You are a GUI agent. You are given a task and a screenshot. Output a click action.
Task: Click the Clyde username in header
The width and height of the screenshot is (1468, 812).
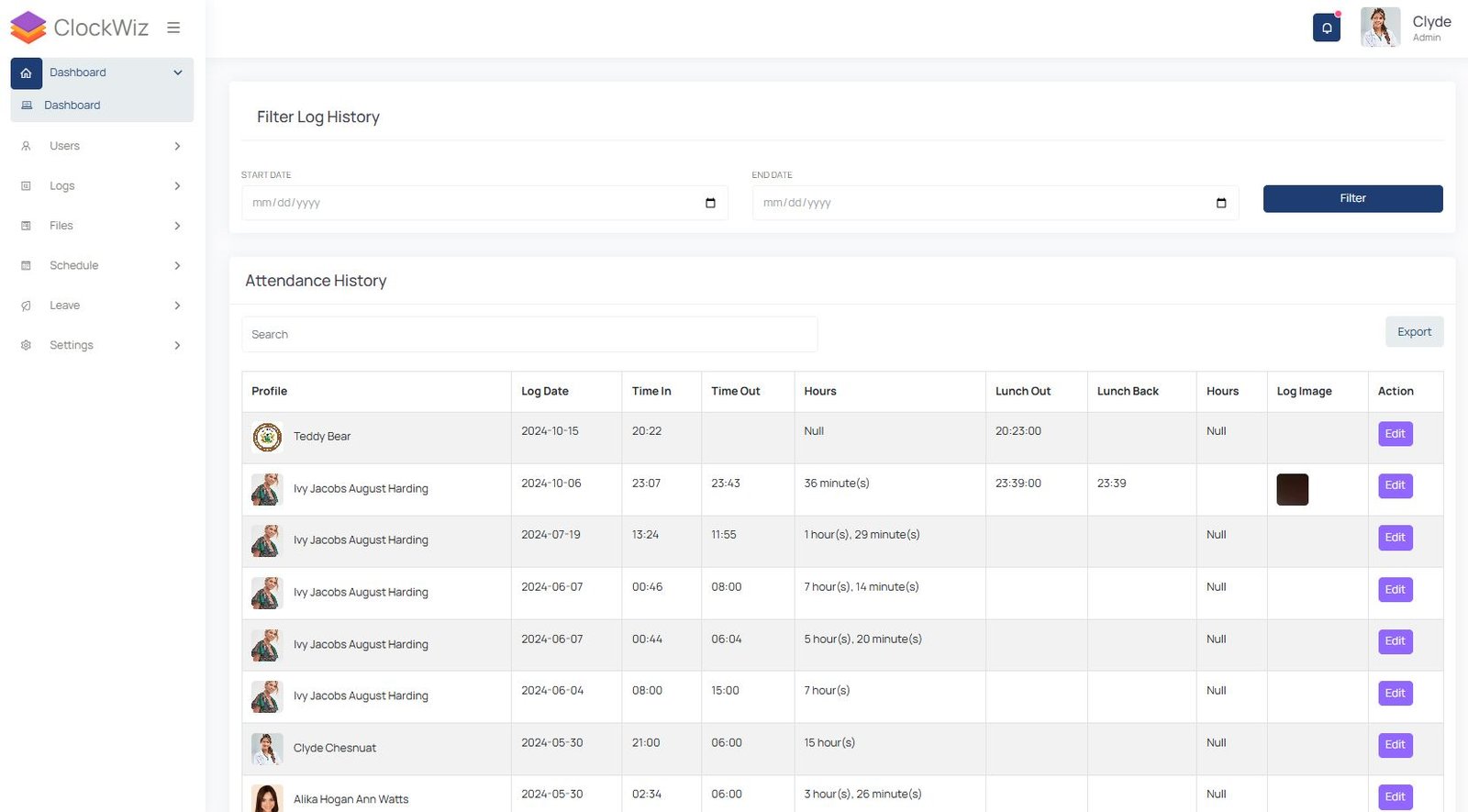point(1431,22)
